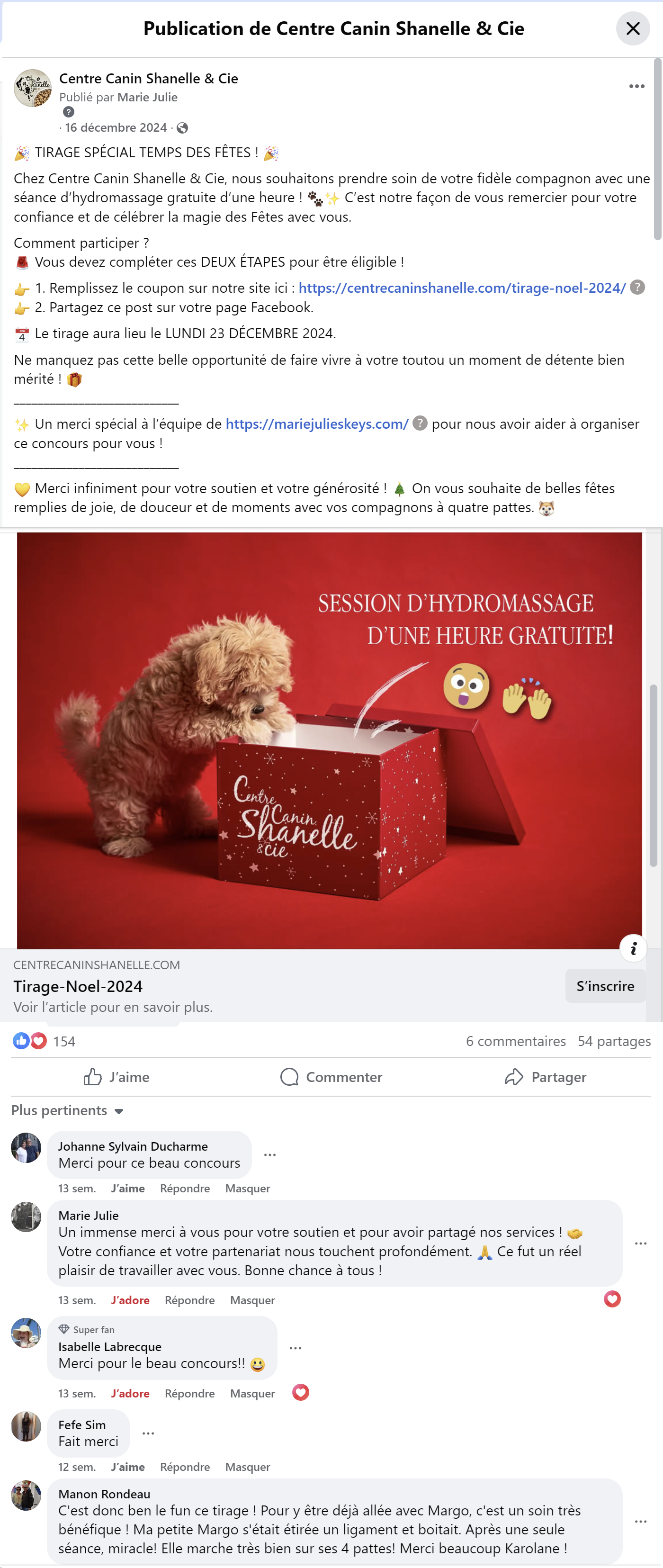Open post options three-dot menu
The image size is (663, 1568).
coord(636,86)
